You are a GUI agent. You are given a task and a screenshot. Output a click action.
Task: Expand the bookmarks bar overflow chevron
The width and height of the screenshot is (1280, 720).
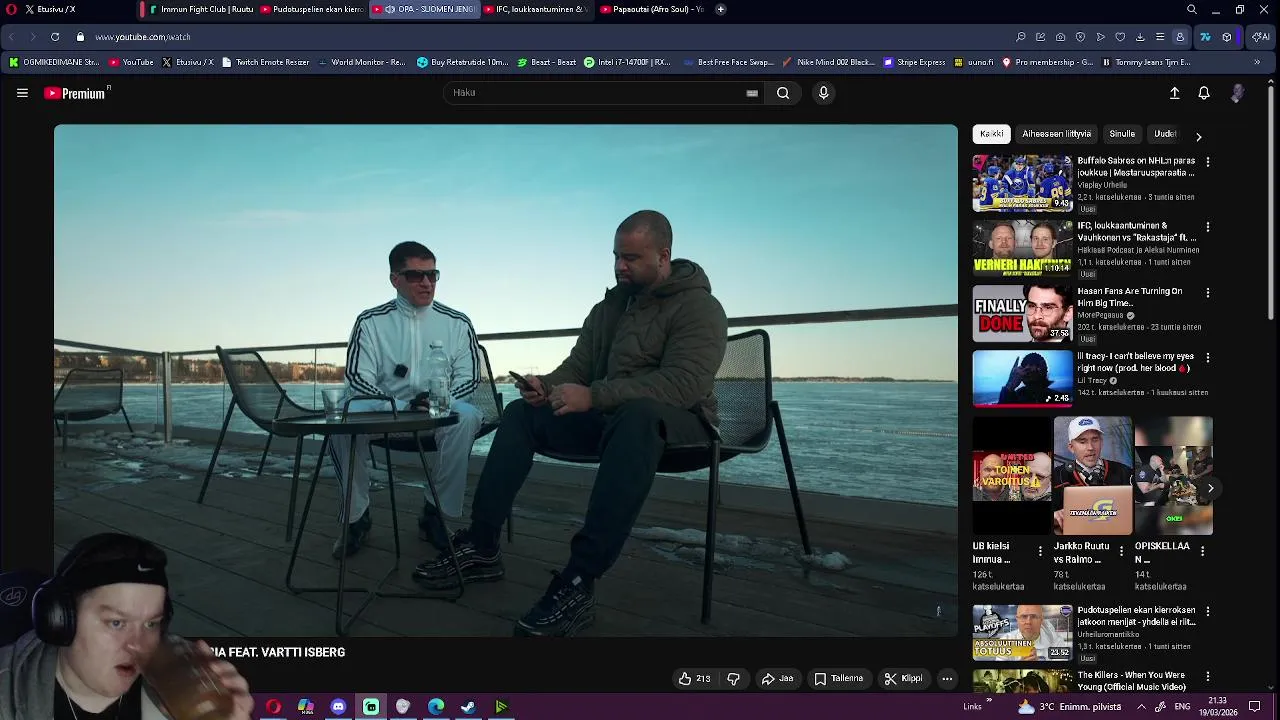(x=1257, y=62)
